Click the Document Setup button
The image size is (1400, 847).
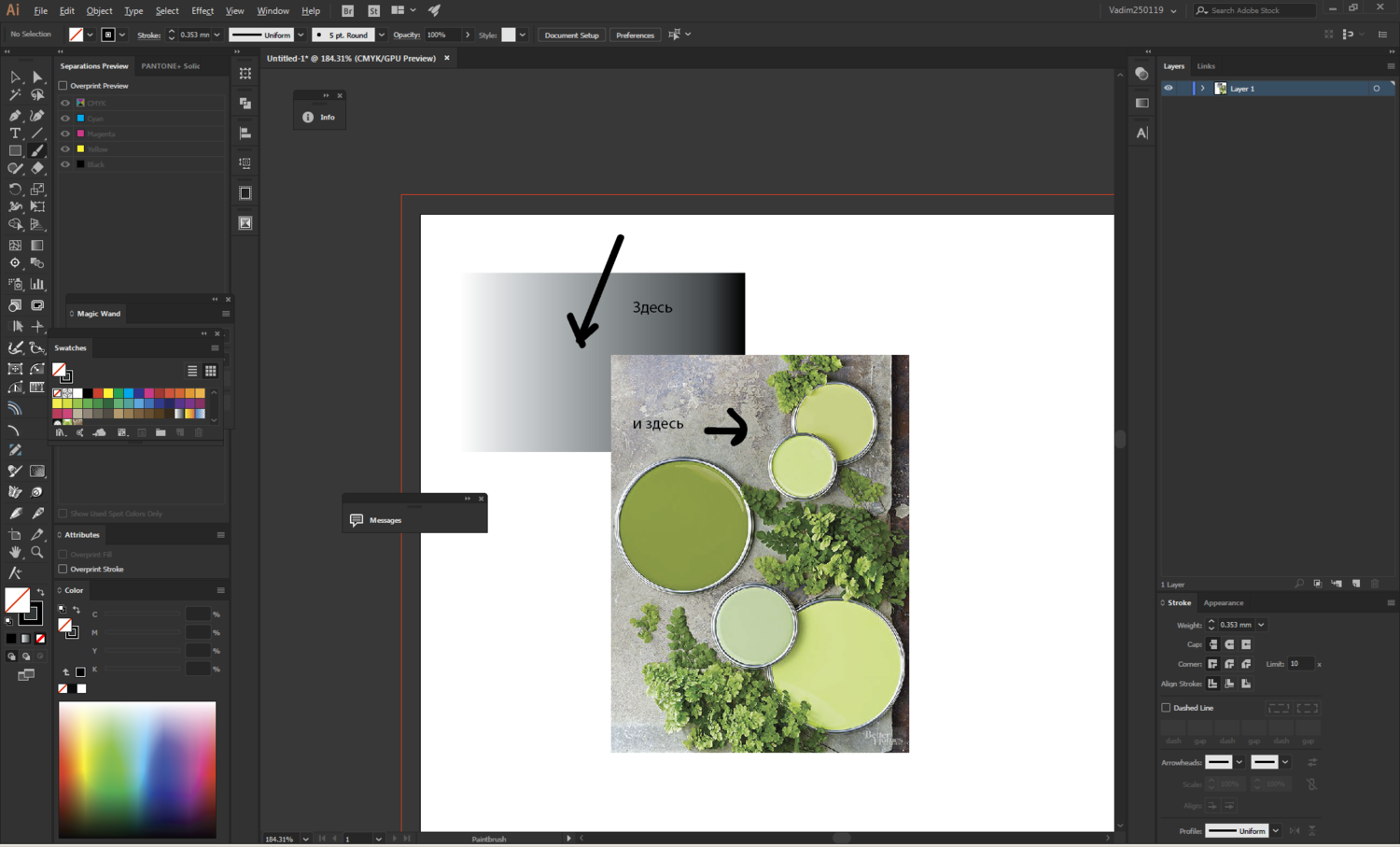click(x=571, y=35)
